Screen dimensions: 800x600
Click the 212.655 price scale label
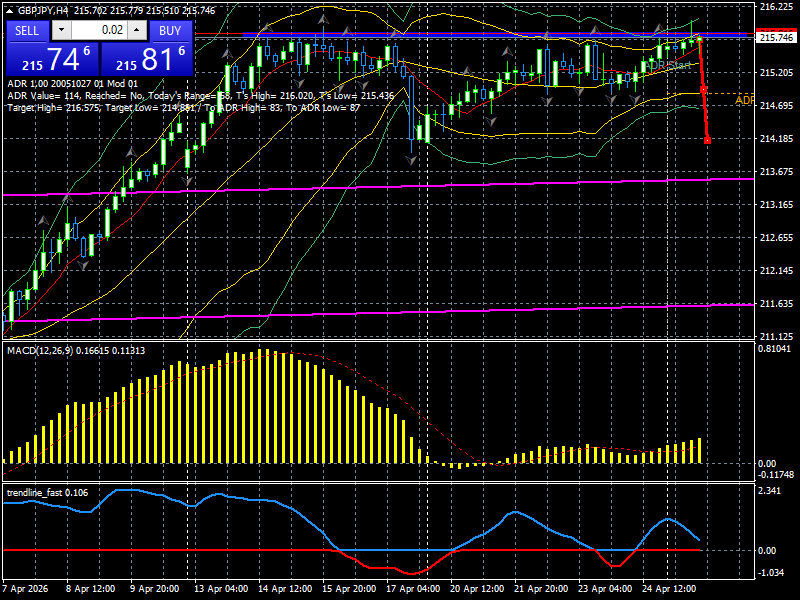[776, 238]
